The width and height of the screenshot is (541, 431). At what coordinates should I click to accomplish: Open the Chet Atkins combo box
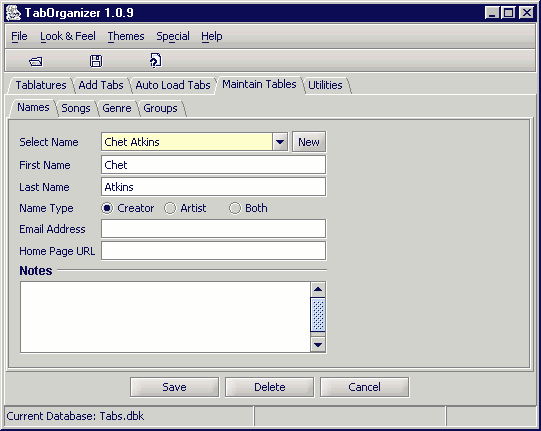(x=195, y=142)
